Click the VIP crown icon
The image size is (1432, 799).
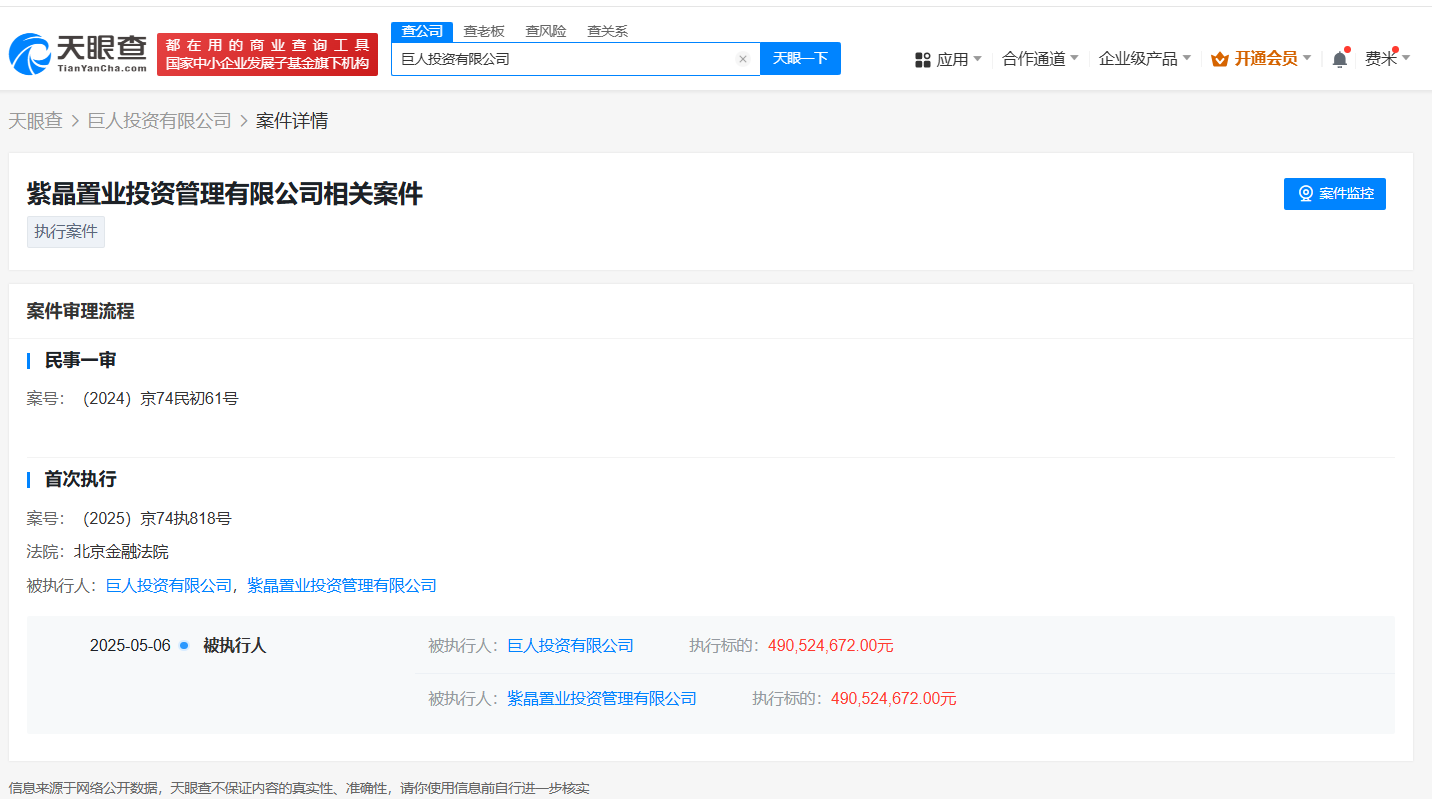pos(1220,59)
